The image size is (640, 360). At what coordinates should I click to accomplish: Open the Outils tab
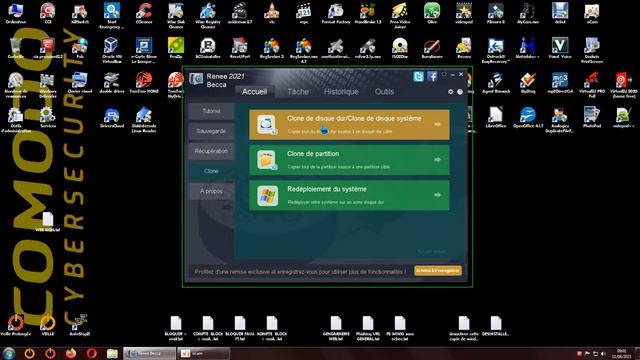384,92
